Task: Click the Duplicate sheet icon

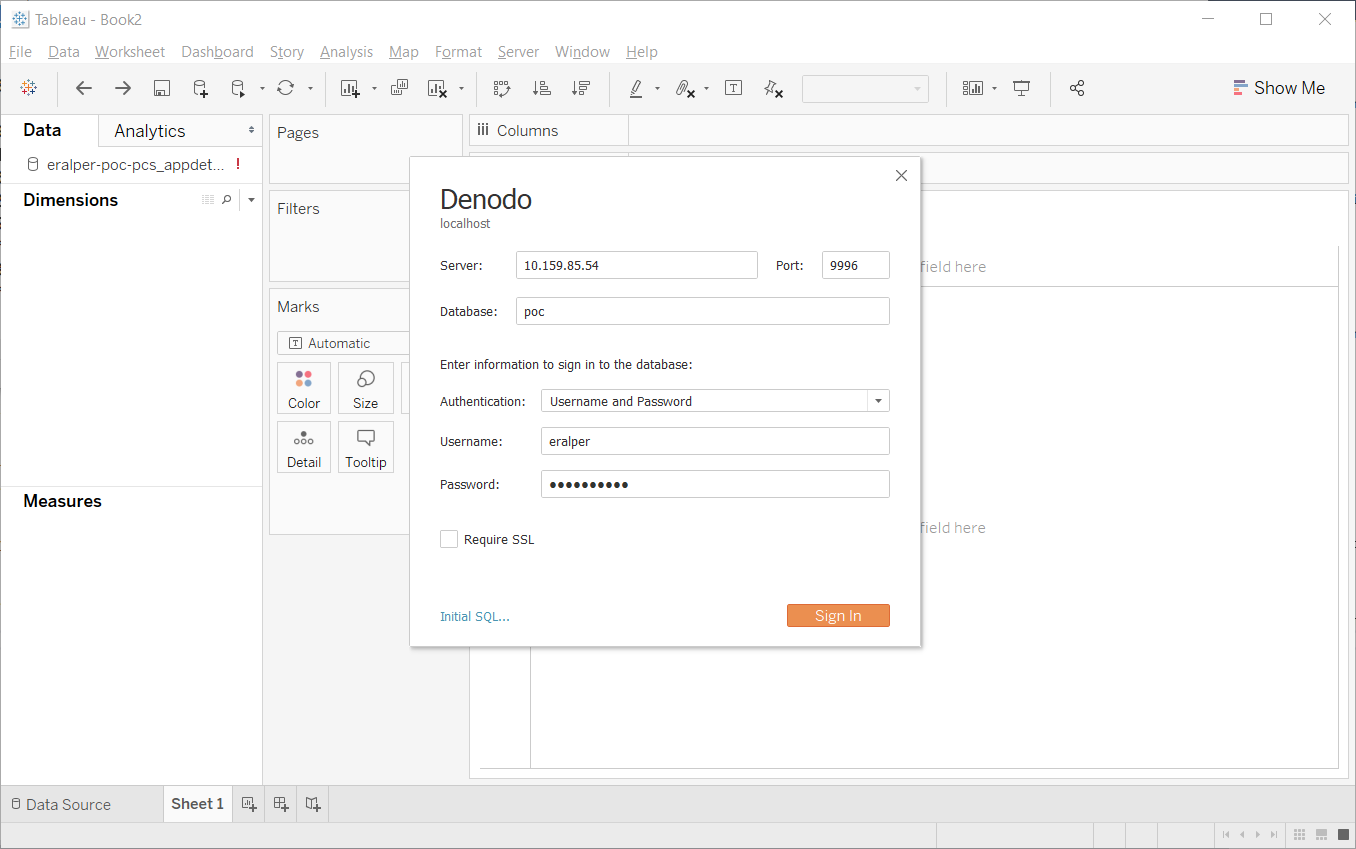Action: tap(399, 88)
